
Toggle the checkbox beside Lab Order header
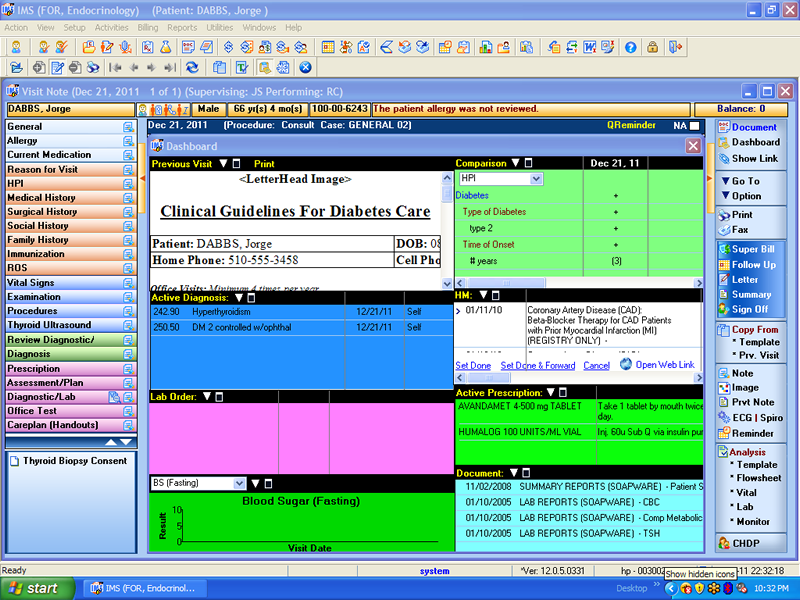(x=219, y=397)
